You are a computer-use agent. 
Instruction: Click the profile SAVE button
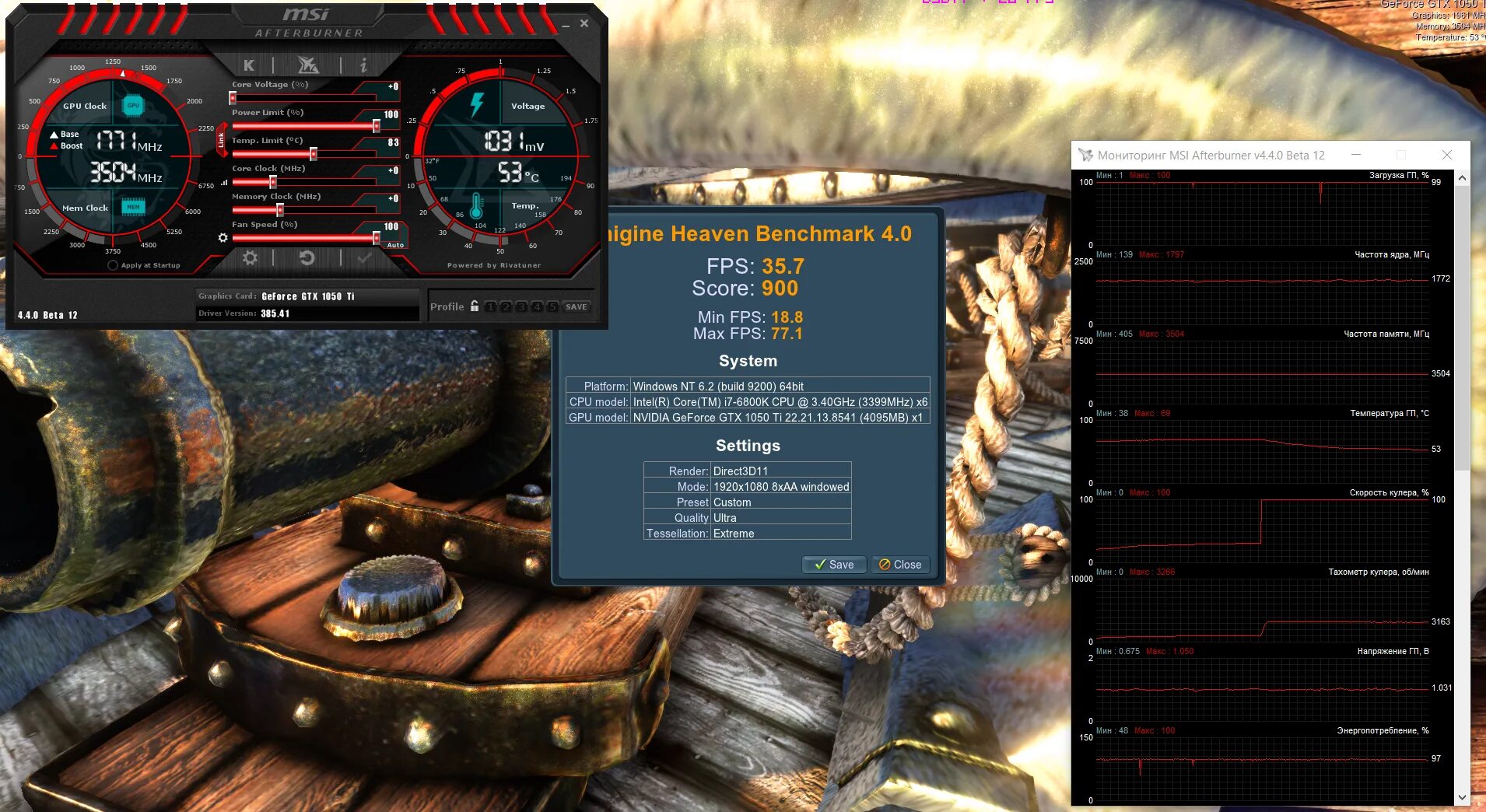[x=577, y=306]
